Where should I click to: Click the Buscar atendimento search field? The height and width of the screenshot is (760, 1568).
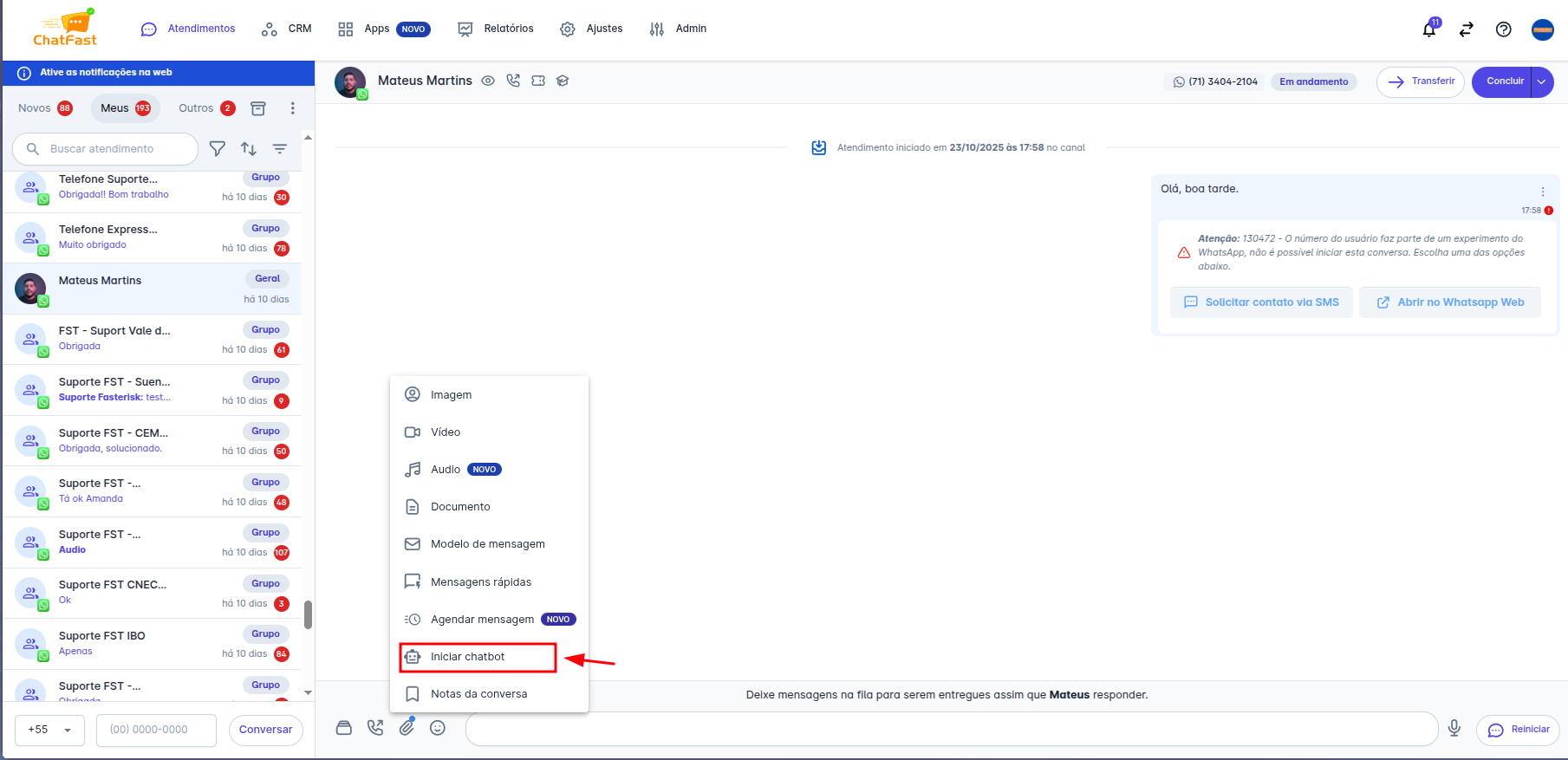[x=113, y=149]
